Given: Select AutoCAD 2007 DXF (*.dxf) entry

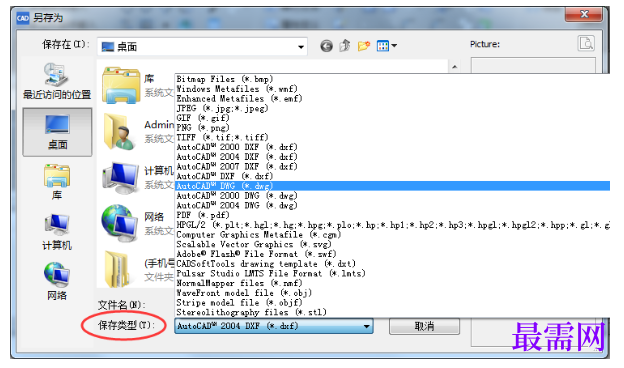Looking at the screenshot, I should click(x=237, y=166).
